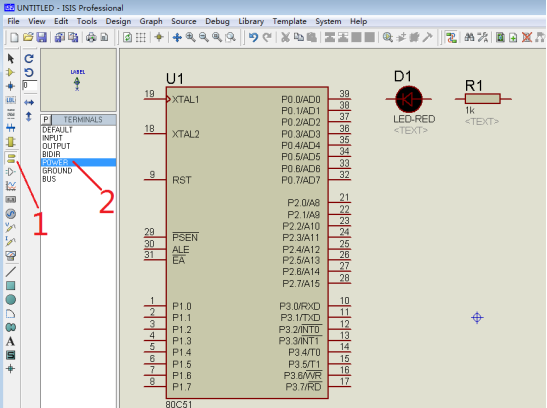This screenshot has width=547, height=408.
Task: Click the rotation angle input box
Action: [30, 85]
